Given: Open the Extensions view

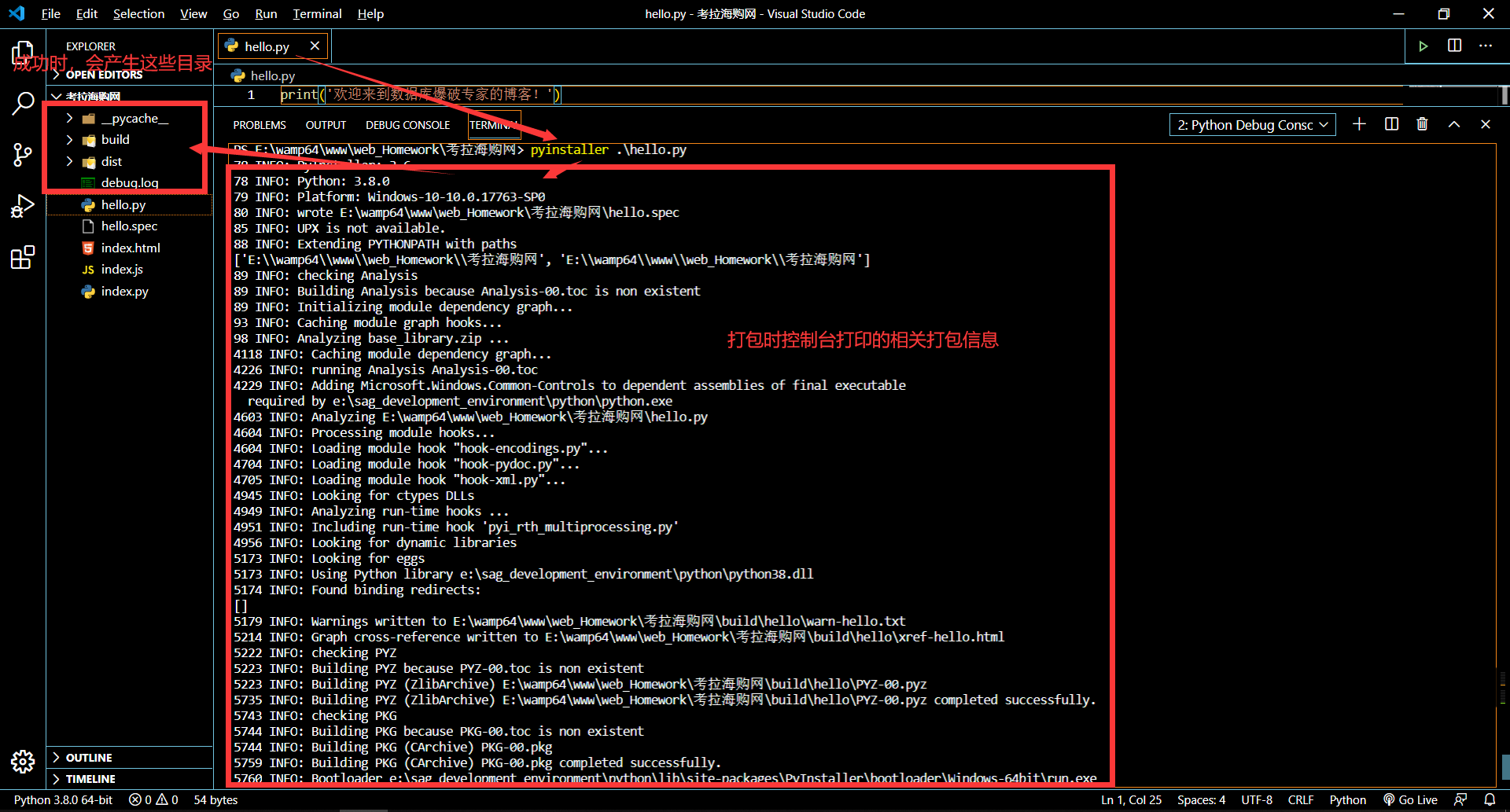Looking at the screenshot, I should (23, 257).
